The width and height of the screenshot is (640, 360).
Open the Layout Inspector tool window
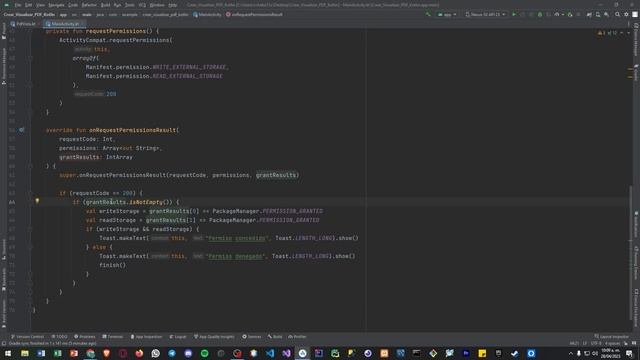coord(611,337)
